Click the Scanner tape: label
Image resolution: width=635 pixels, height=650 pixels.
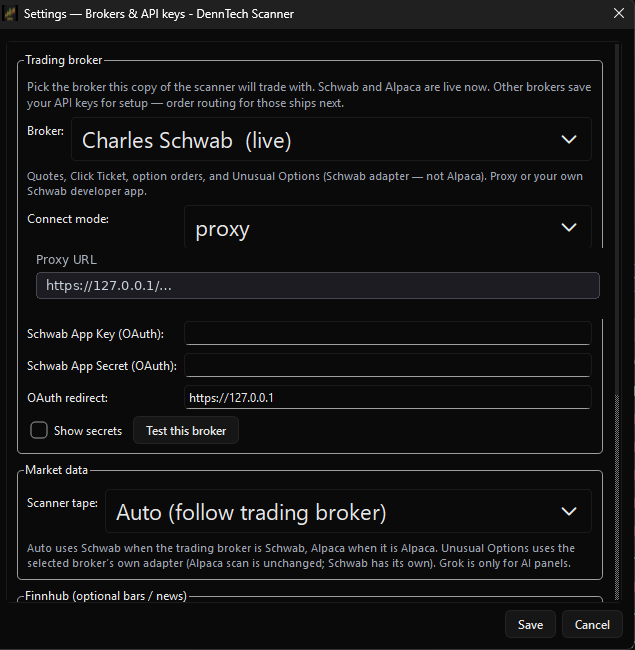pos(62,503)
